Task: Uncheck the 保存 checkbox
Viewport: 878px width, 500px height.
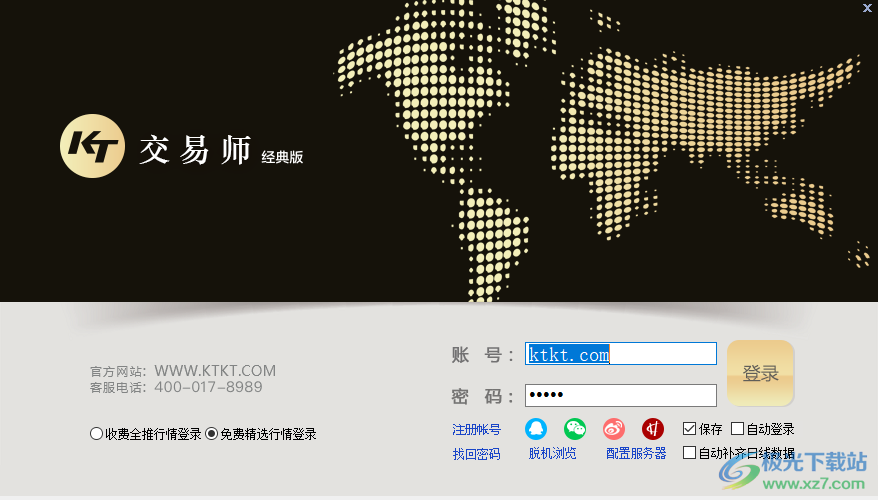Action: pos(689,429)
